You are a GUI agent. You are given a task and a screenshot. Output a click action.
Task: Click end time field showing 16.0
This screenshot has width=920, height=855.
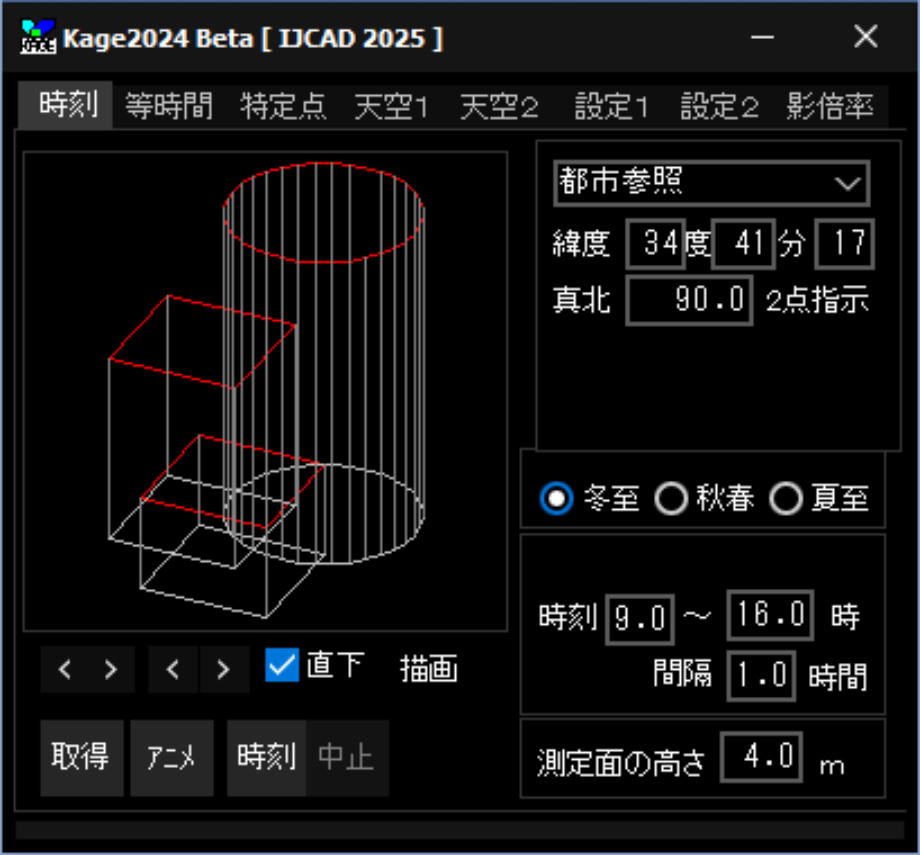(770, 615)
